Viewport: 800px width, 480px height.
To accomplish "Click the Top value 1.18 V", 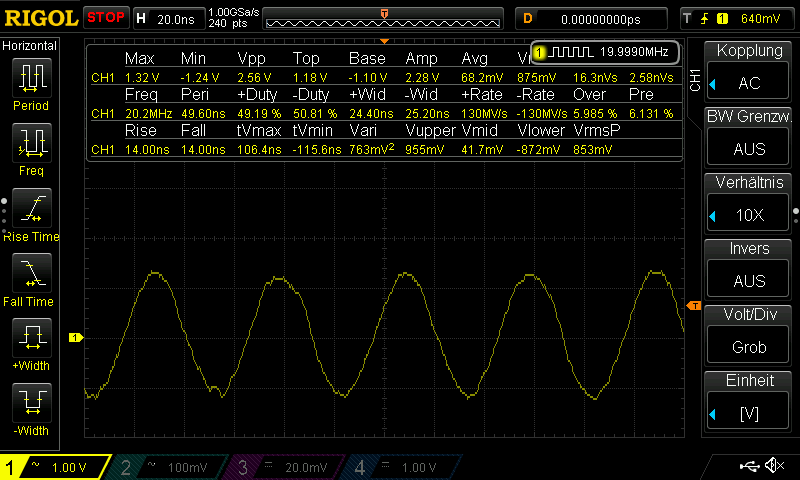I will point(310,78).
